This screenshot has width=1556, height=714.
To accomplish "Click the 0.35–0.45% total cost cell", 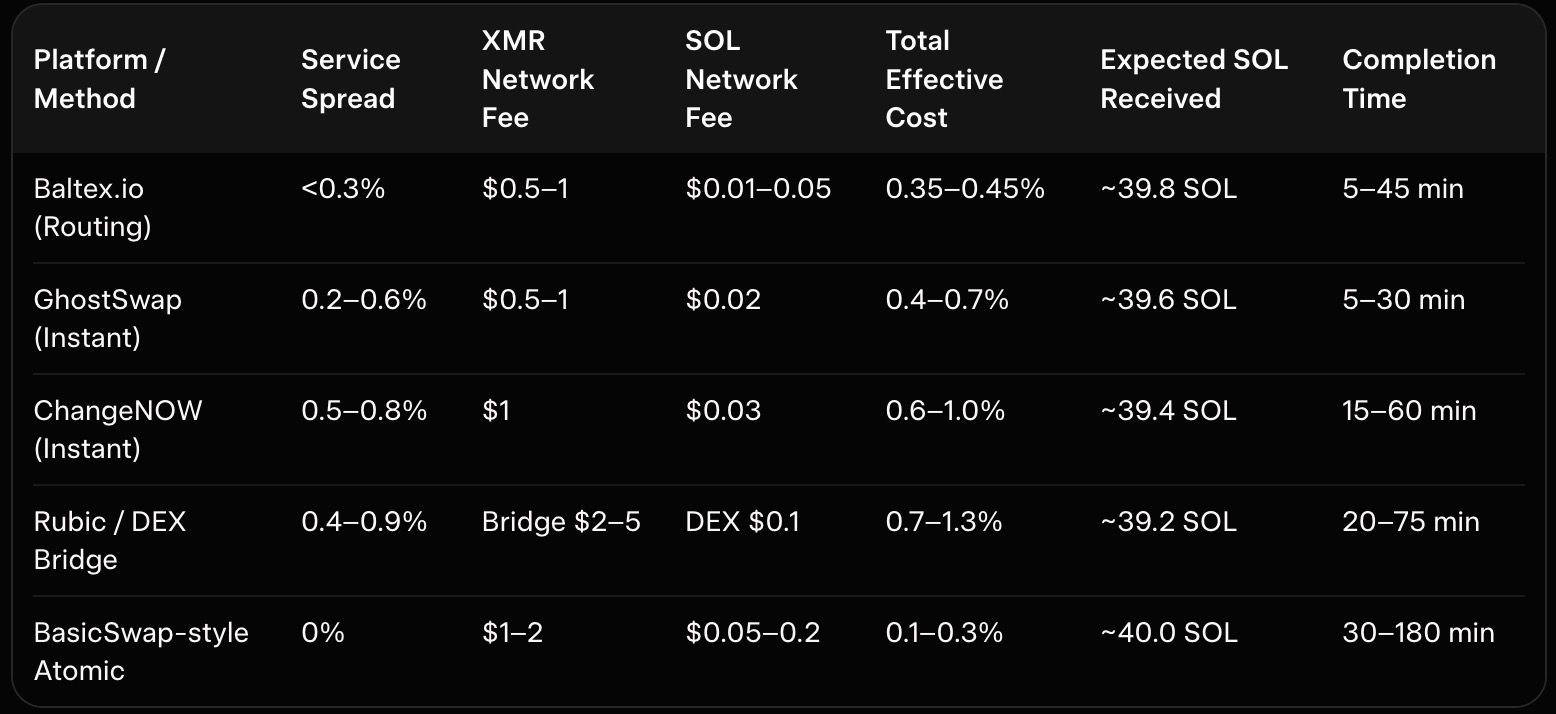I will (965, 189).
